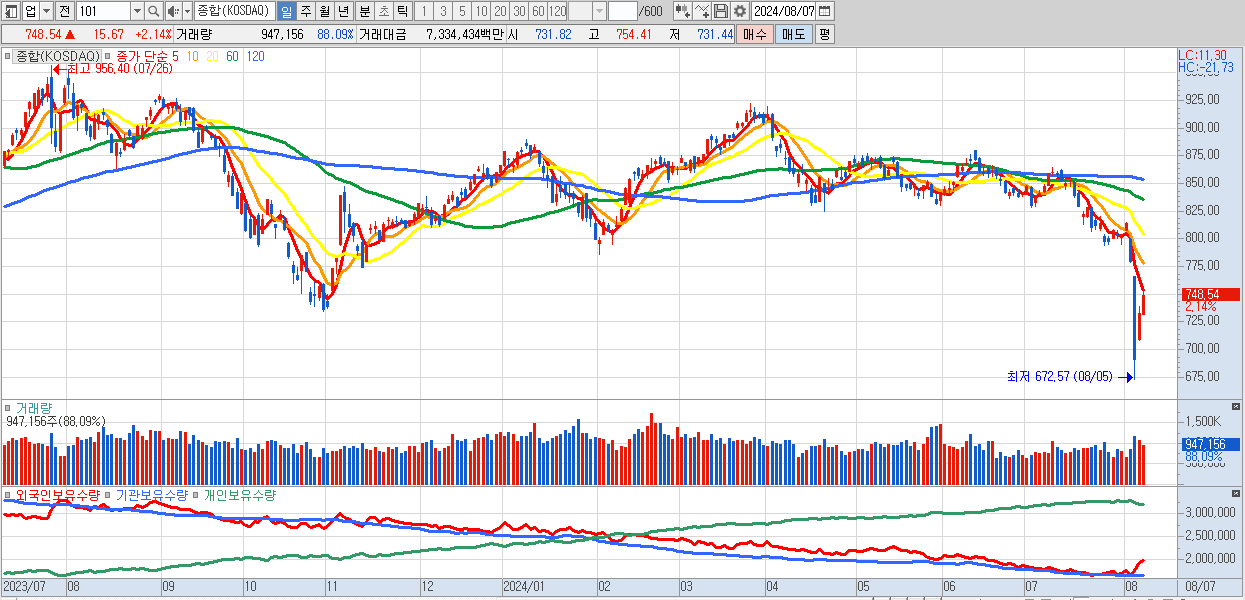Click the 기관보유수량 legend label
This screenshot has height=600, width=1245.
click(151, 495)
